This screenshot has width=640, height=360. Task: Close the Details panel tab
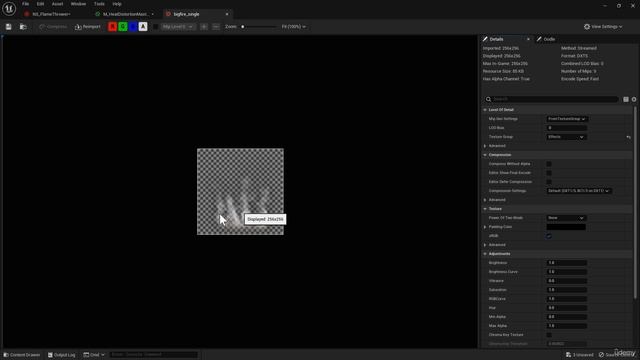[x=528, y=39]
